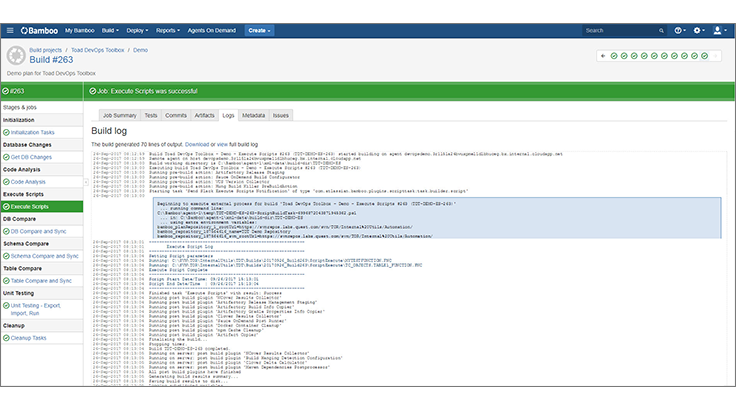This screenshot has width=736, height=411.
Task: Go to previous build with back arrow
Action: pos(603,56)
